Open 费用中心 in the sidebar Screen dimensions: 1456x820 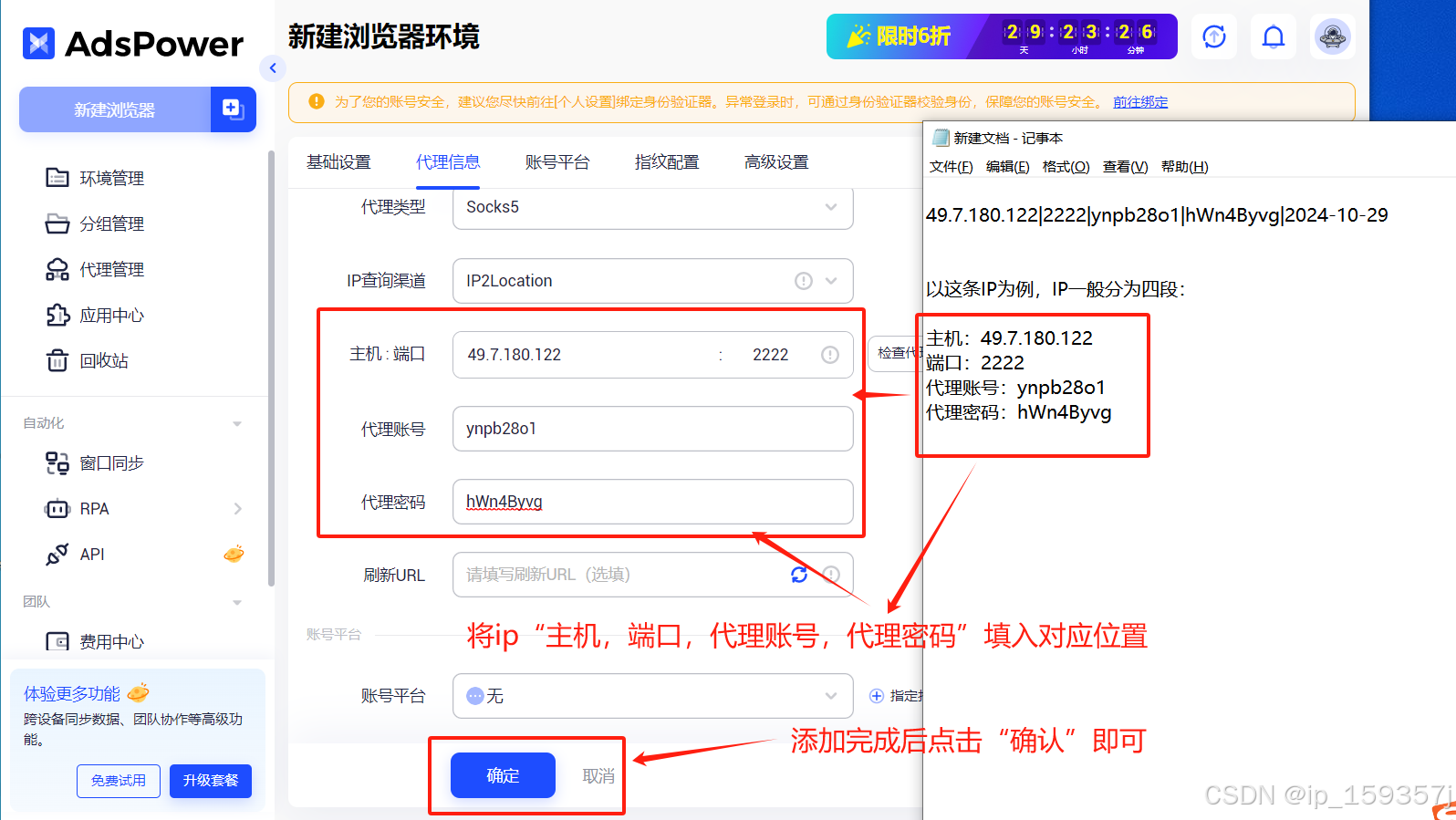pos(95,641)
